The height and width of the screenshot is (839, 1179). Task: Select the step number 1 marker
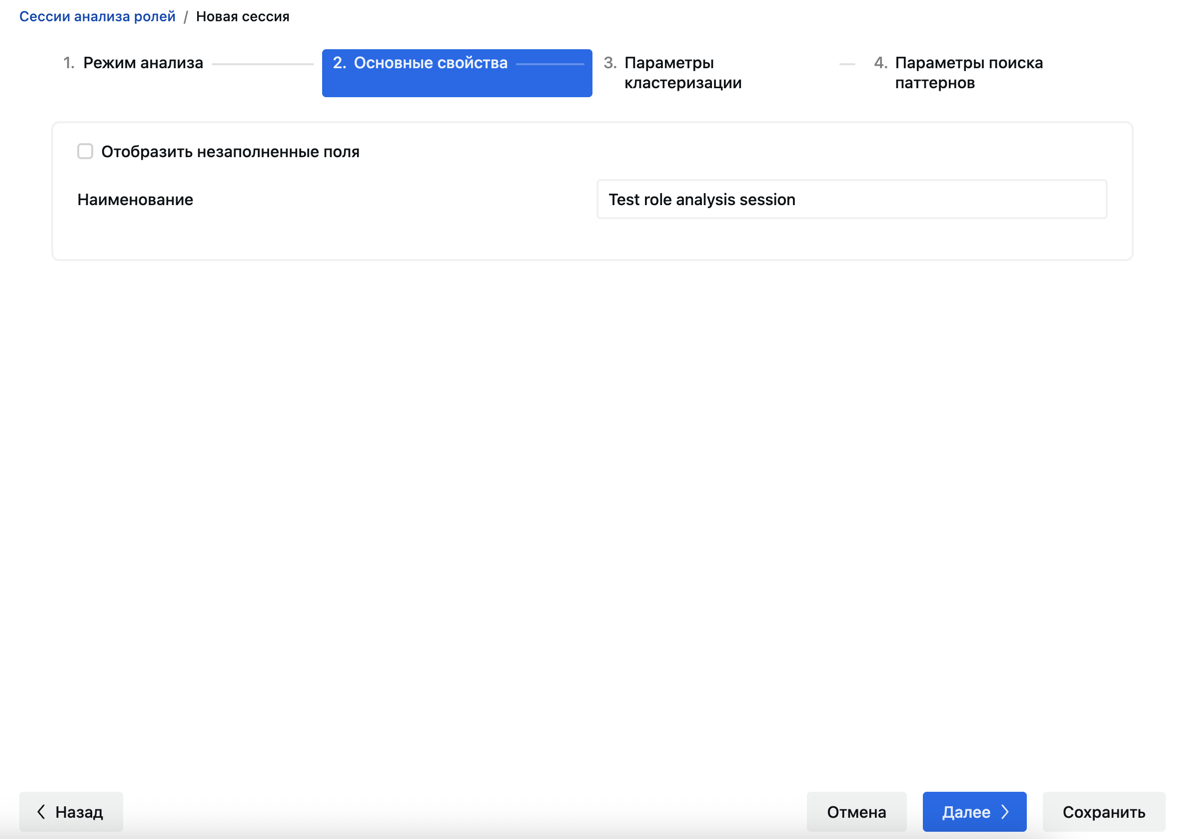(68, 63)
